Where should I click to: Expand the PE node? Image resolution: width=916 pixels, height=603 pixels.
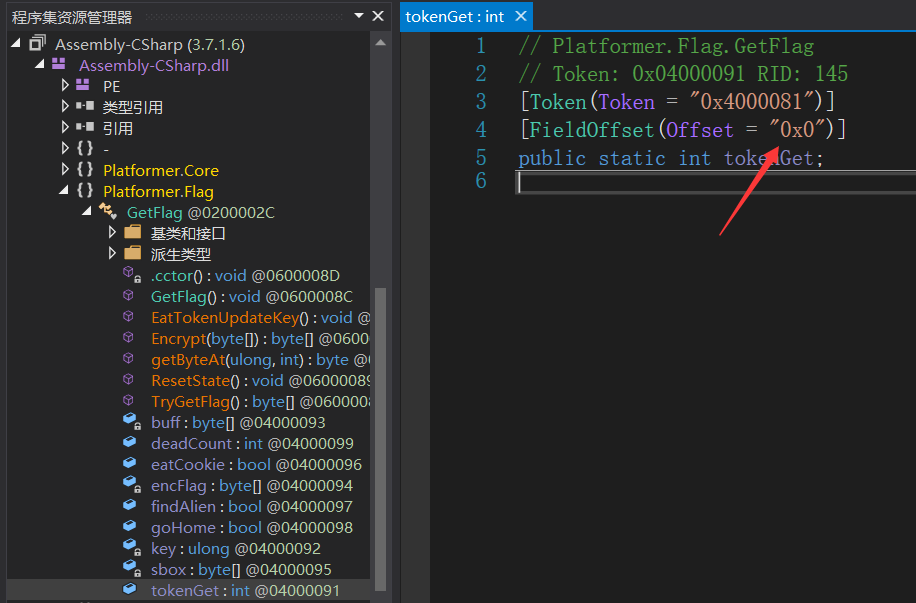65,85
